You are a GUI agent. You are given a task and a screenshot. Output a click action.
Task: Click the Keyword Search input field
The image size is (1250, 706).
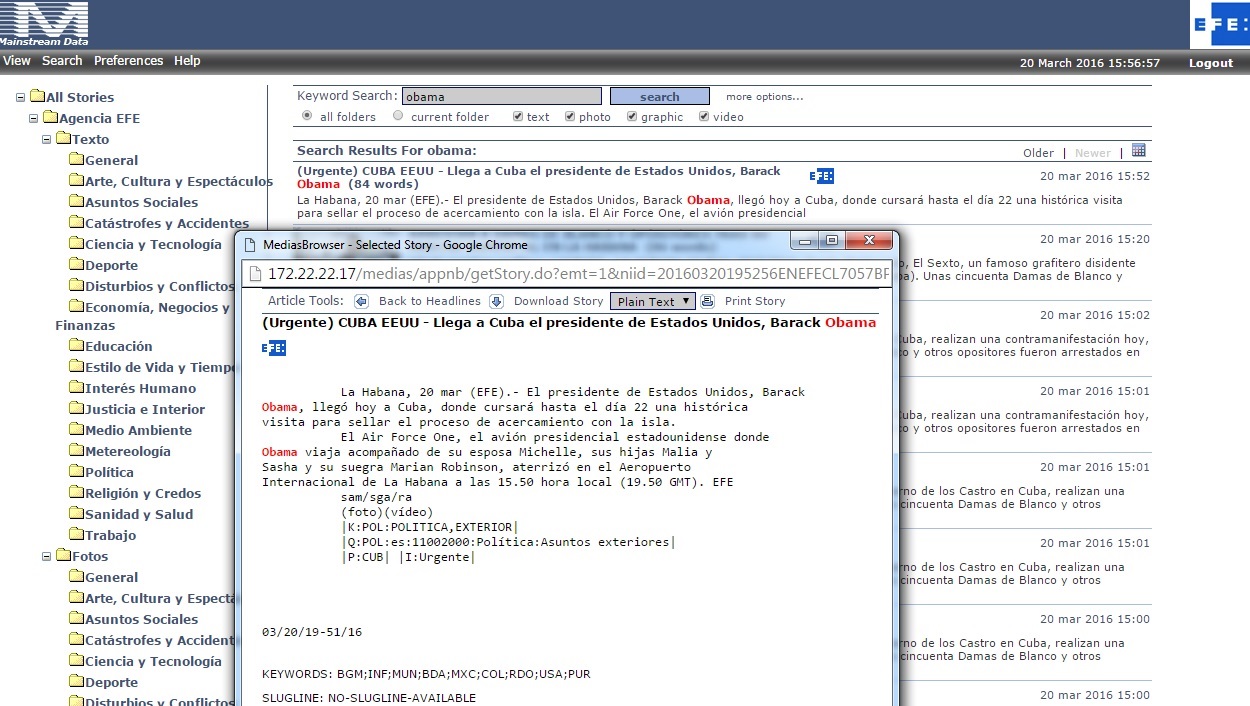click(x=501, y=97)
